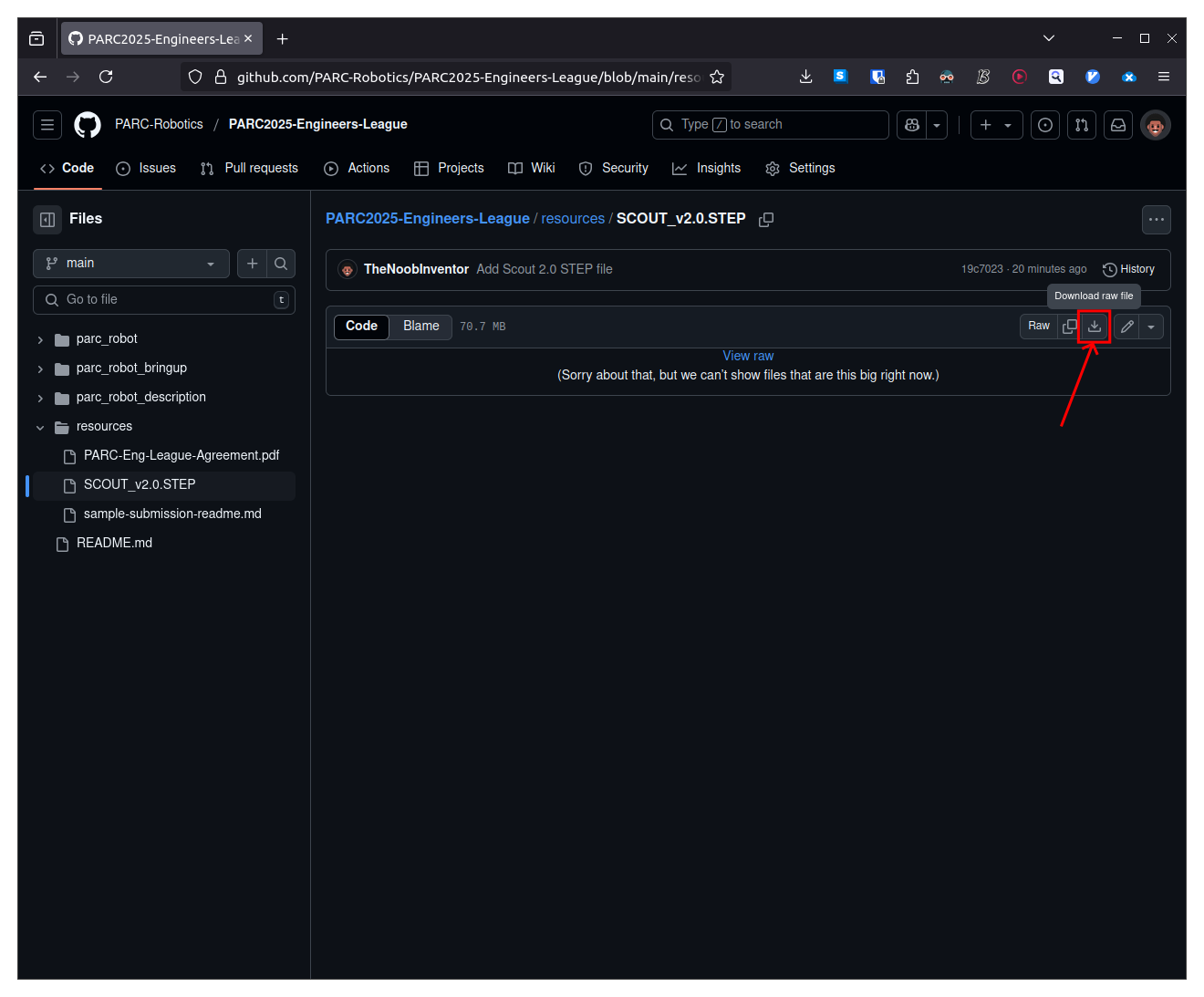Open the View raw link

(x=748, y=357)
